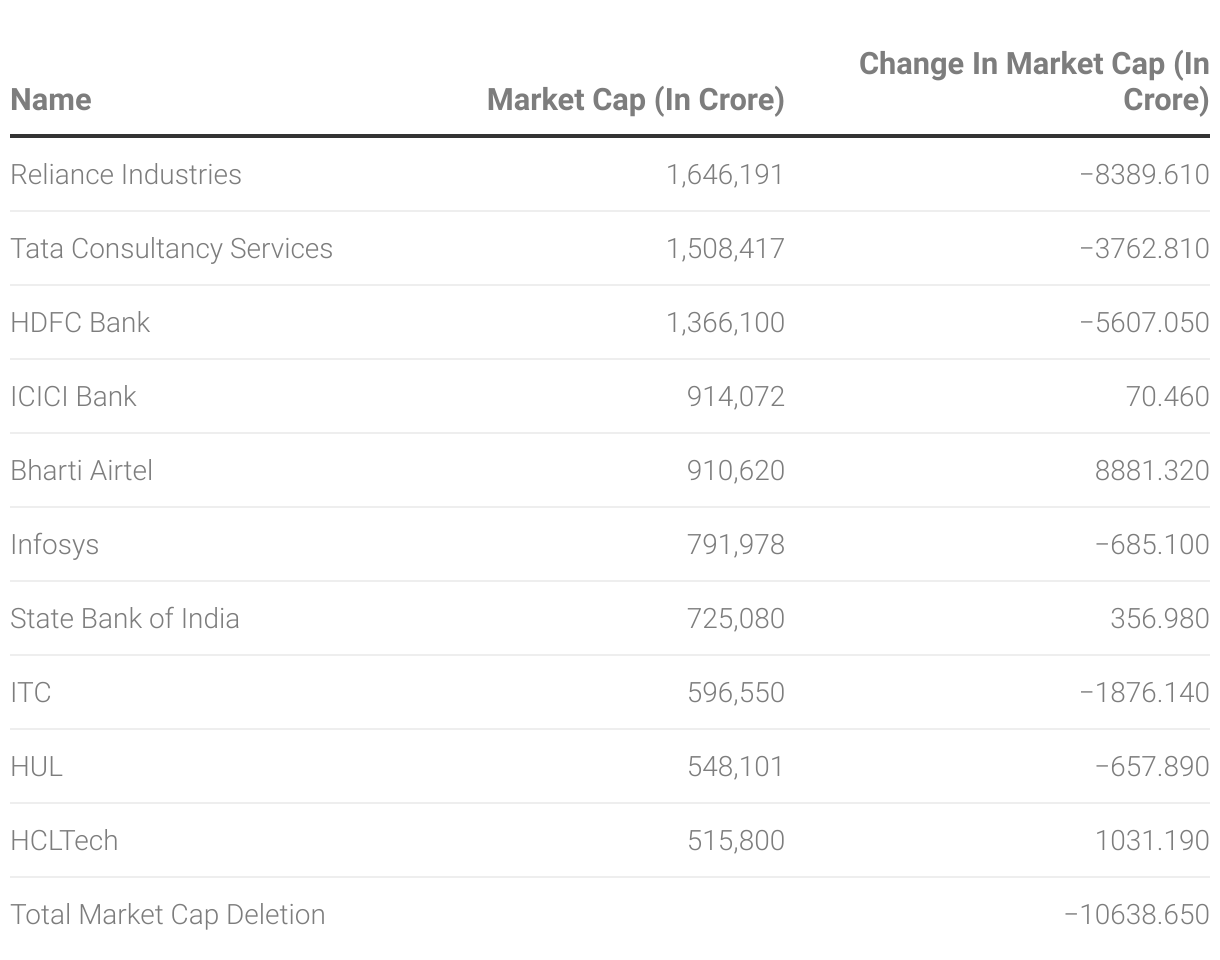Viewport: 1220px width, 960px height.
Task: Click the Name column header
Action: [51, 100]
